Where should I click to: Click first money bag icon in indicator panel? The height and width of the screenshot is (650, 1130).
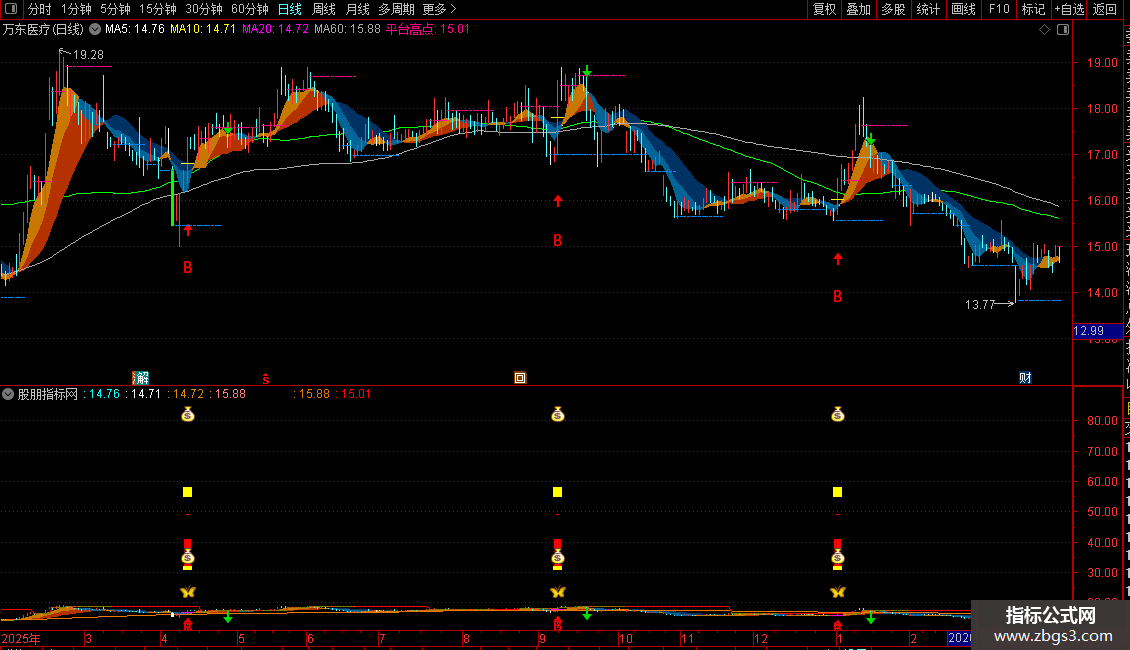coord(187,414)
